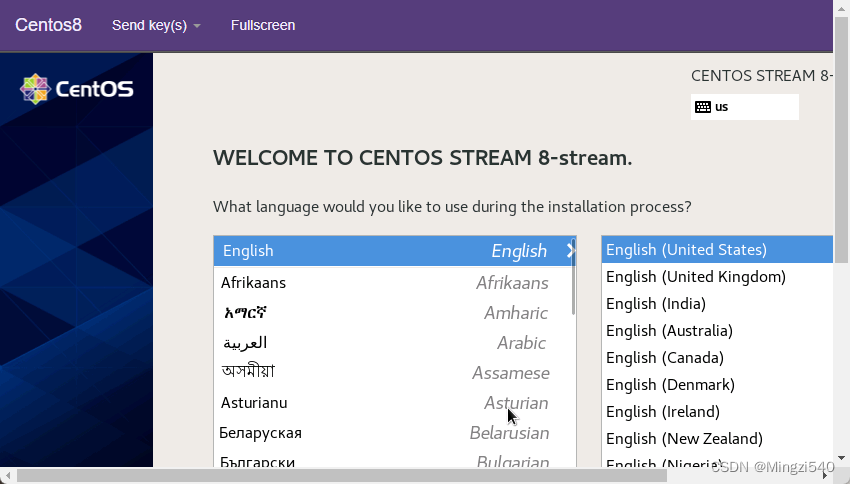Select Belarusian language row

395,433
